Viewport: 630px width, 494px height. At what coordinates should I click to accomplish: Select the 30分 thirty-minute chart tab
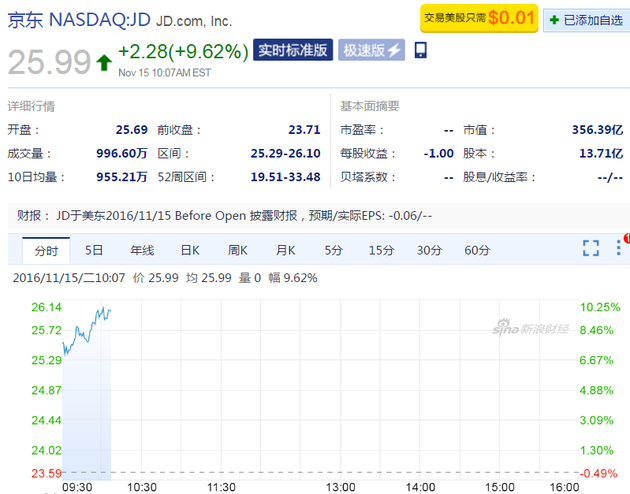(x=429, y=250)
